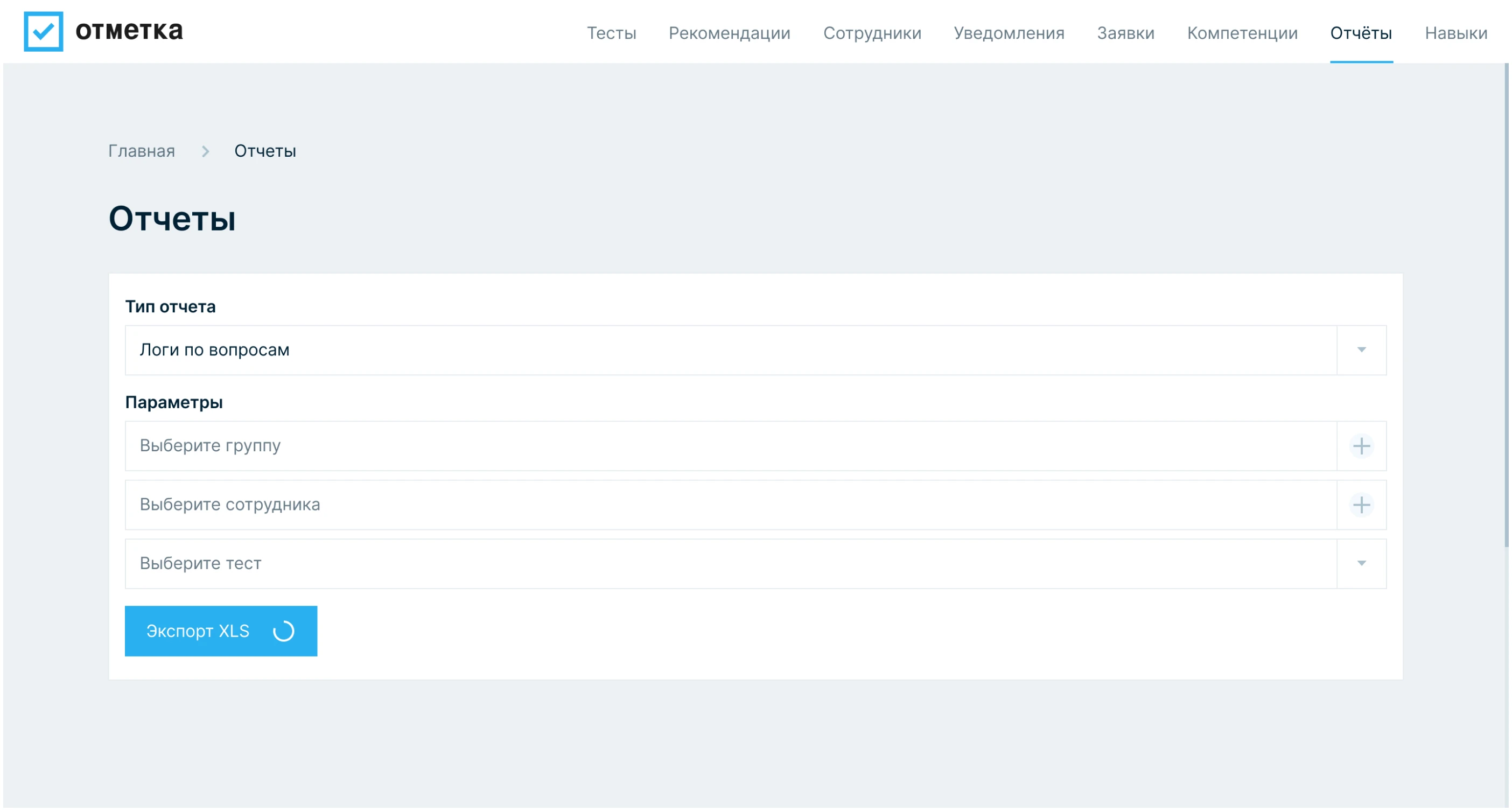This screenshot has height=811, width=1512.
Task: Follow the Главная breadcrumb link
Action: point(142,151)
